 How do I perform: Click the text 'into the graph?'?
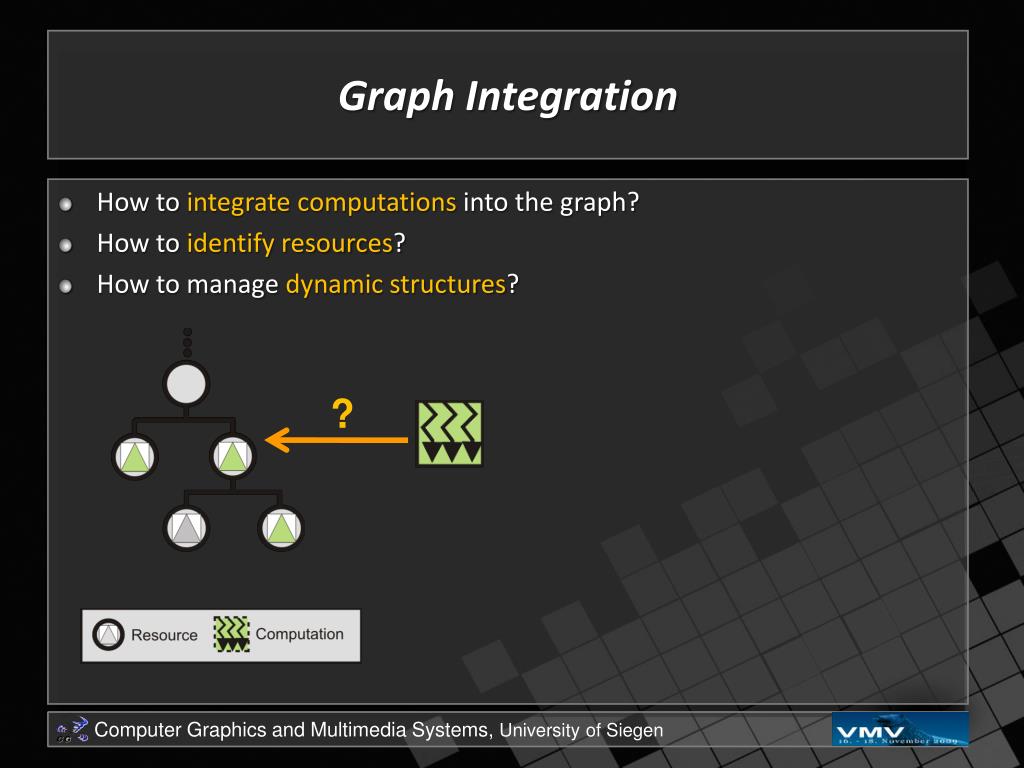[551, 202]
